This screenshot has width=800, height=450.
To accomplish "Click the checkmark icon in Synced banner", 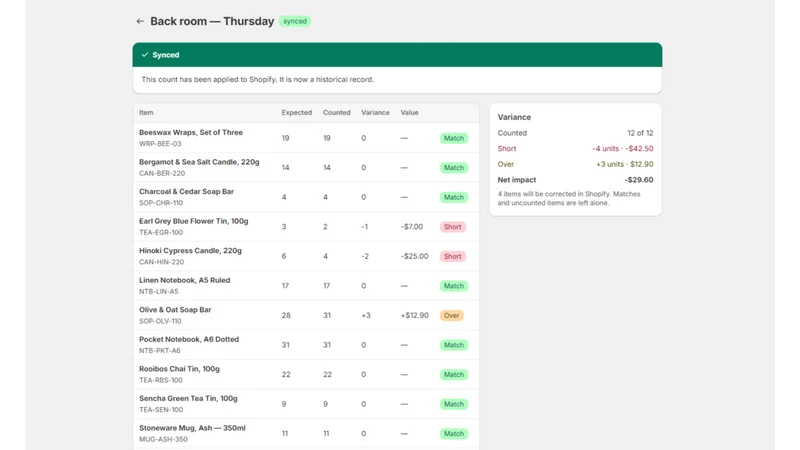I will pos(145,55).
